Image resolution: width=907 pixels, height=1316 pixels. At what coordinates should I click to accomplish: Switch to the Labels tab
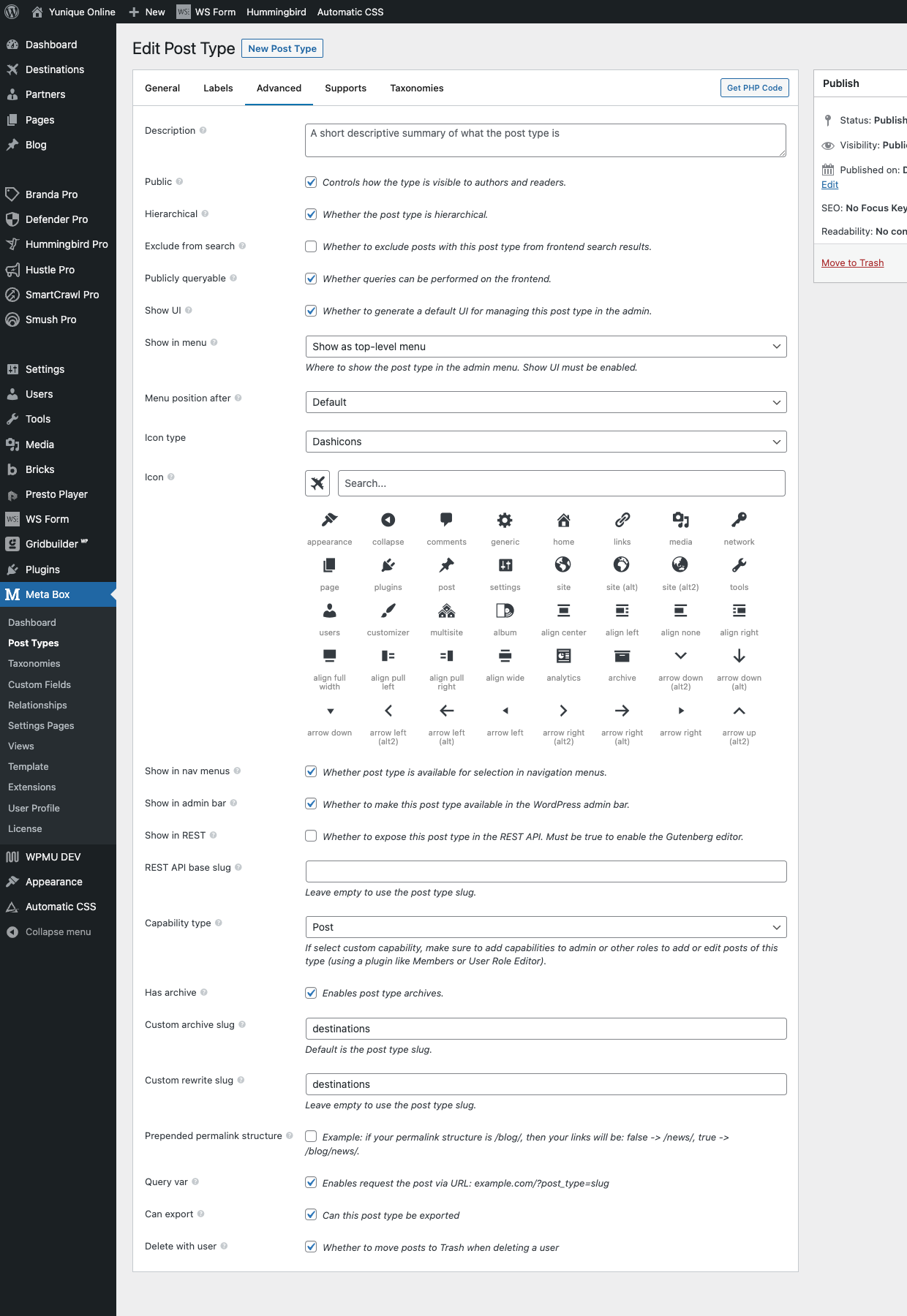(218, 88)
